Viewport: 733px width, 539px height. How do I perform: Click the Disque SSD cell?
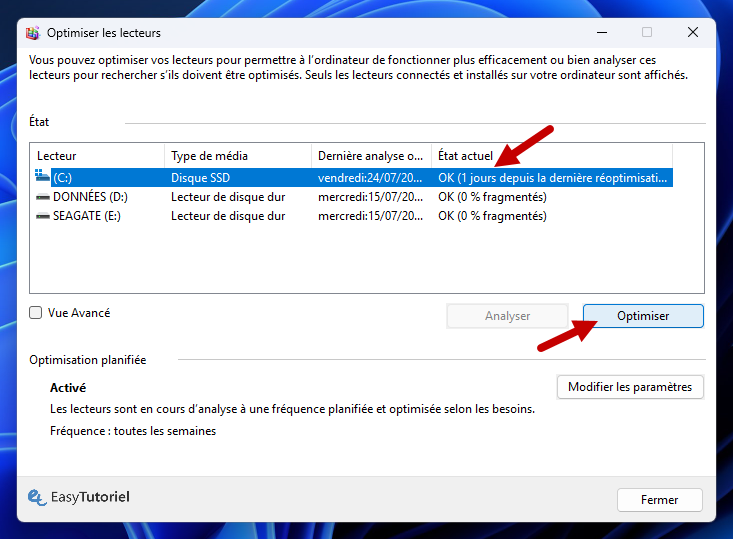pos(201,178)
